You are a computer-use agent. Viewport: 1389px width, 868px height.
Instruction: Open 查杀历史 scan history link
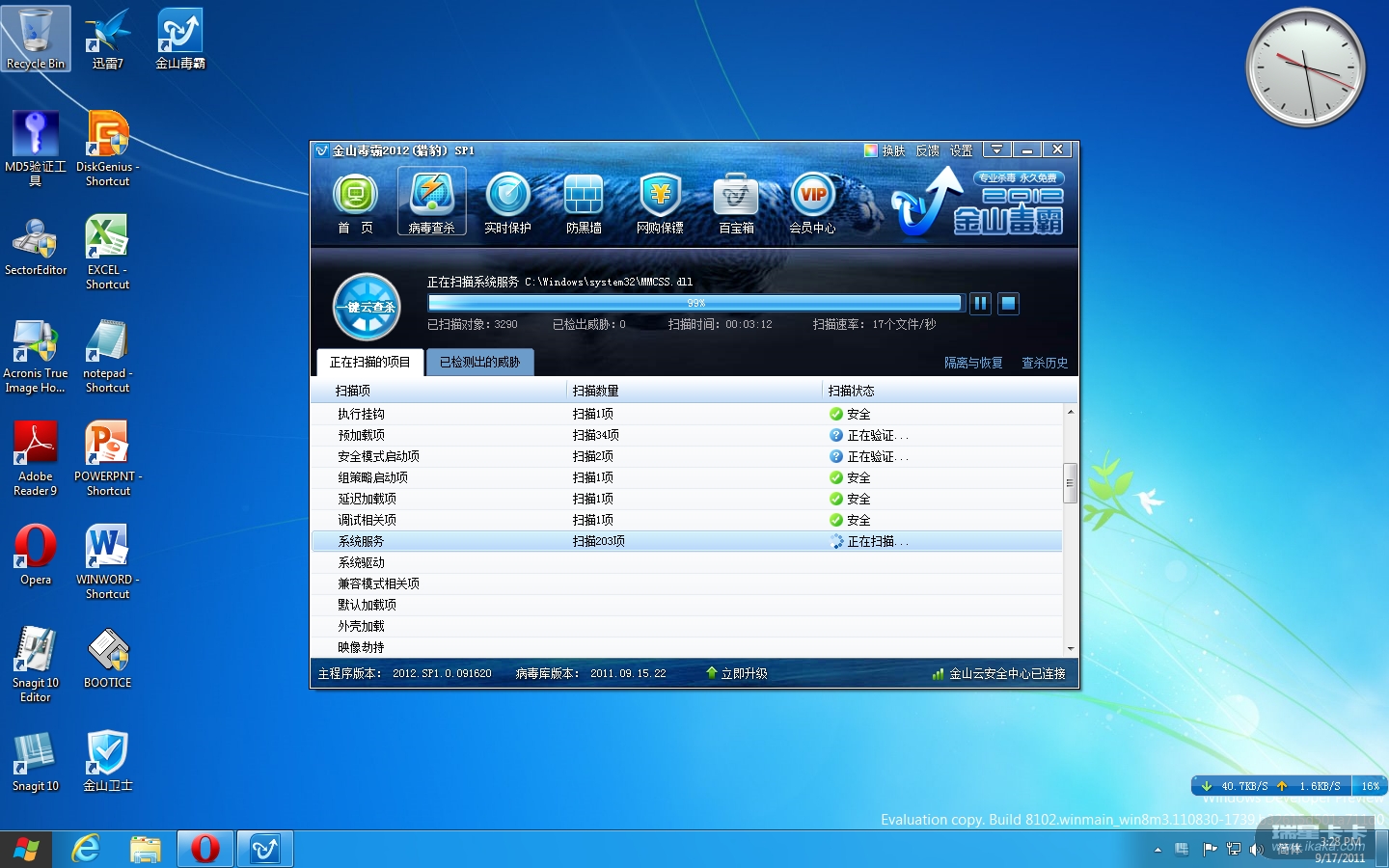pos(1045,364)
